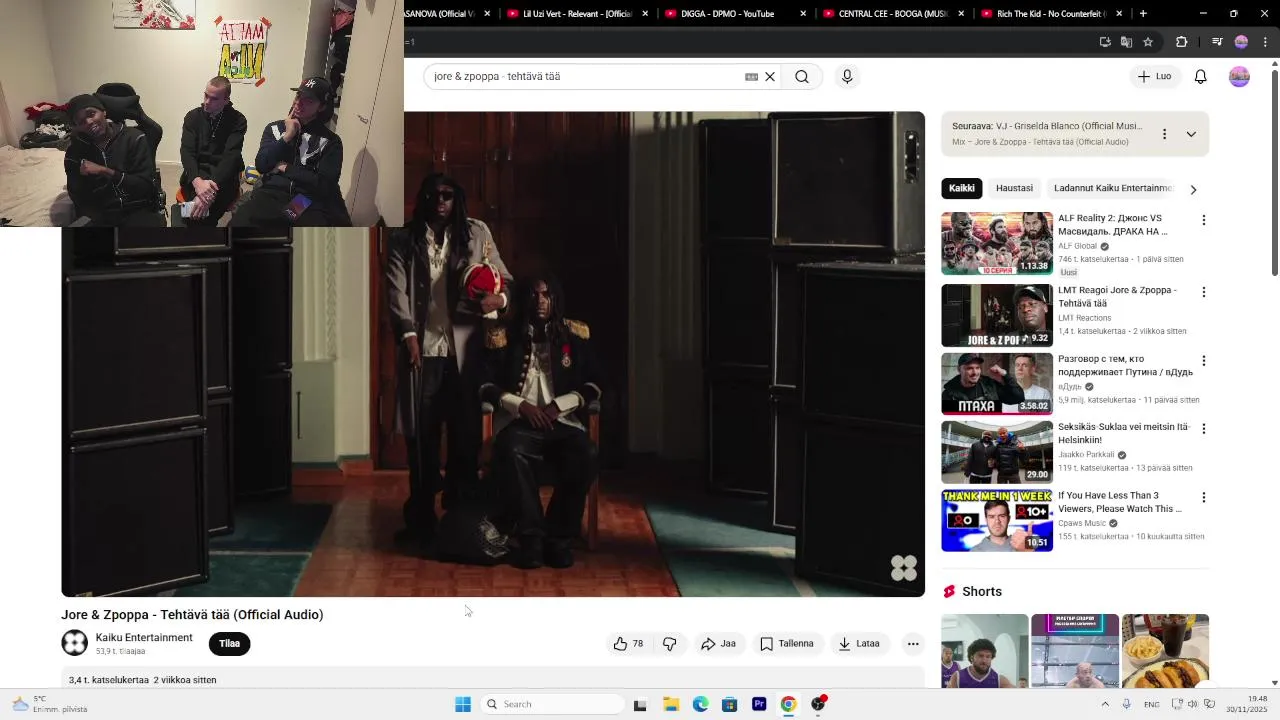Open LMT Reagoi Jore & Zpoppa video title
Screen dimensions: 1280x720
point(1117,297)
